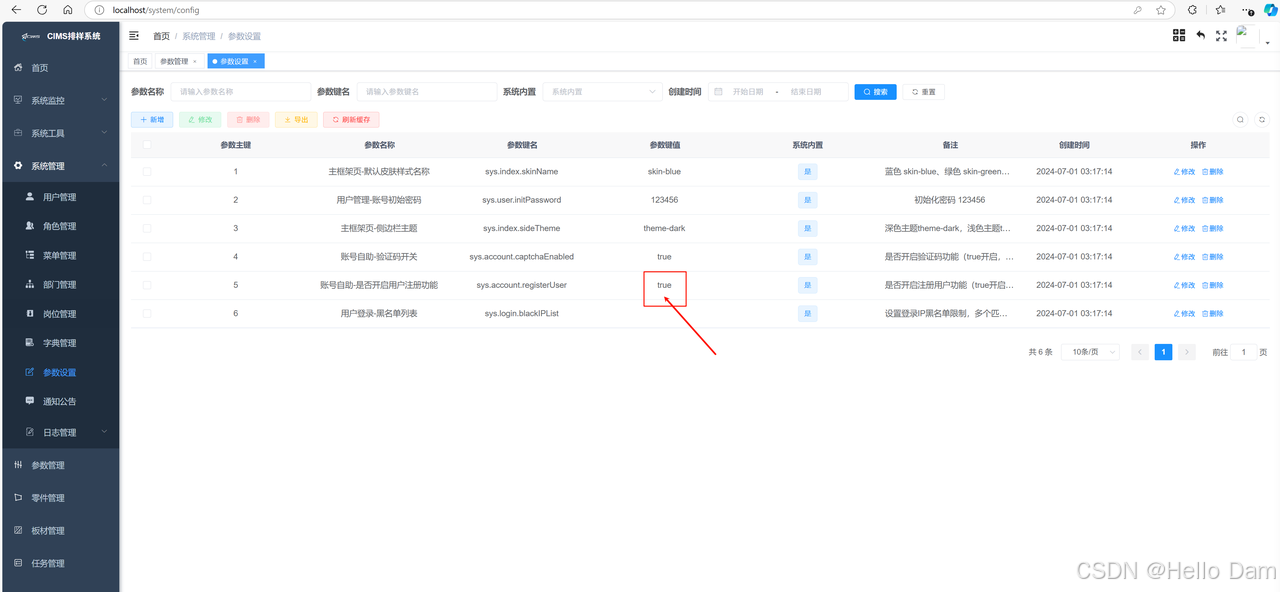Image resolution: width=1280 pixels, height=592 pixels.
Task: Check the row for sys.account.captchaEnabled
Action: pos(147,257)
